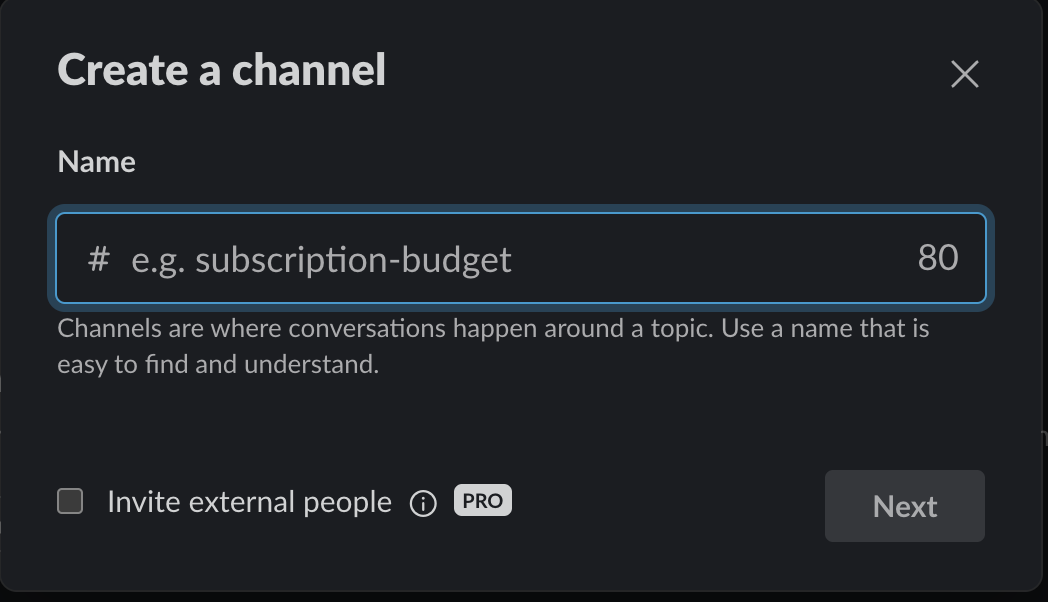Screen dimensions: 1048x602
Task: Click the Next button
Action: pos(904,506)
